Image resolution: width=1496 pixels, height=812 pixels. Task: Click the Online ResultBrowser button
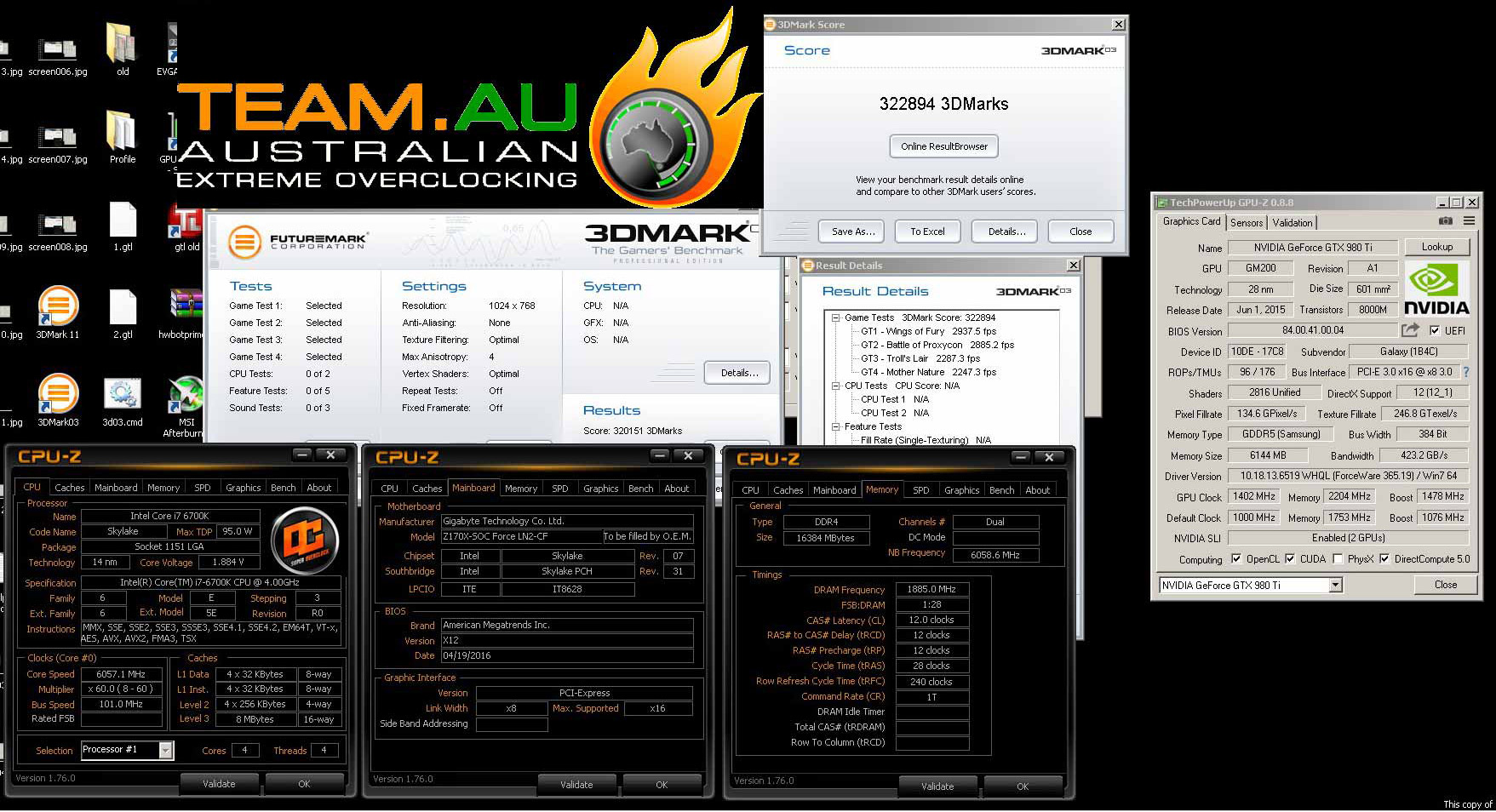click(944, 146)
